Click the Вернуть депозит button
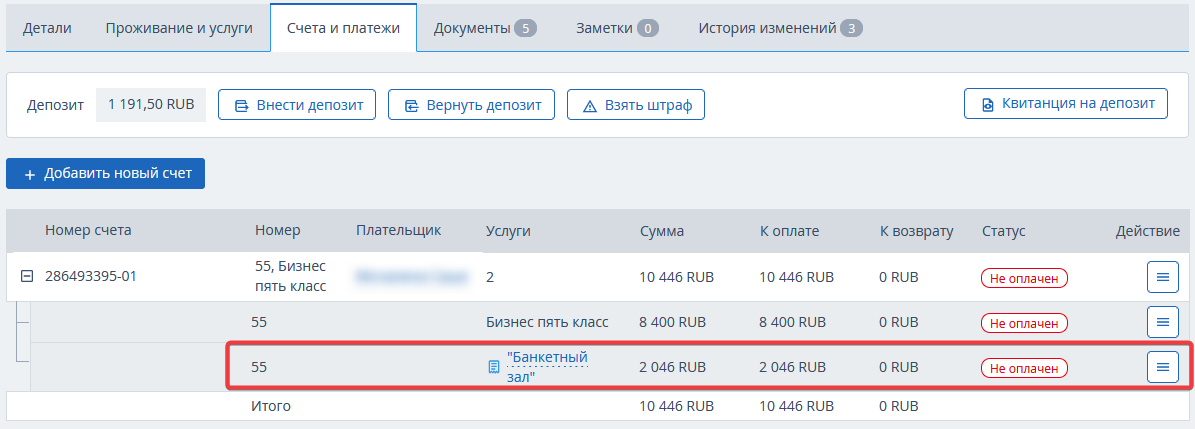Image resolution: width=1195 pixels, height=429 pixels. pos(471,105)
